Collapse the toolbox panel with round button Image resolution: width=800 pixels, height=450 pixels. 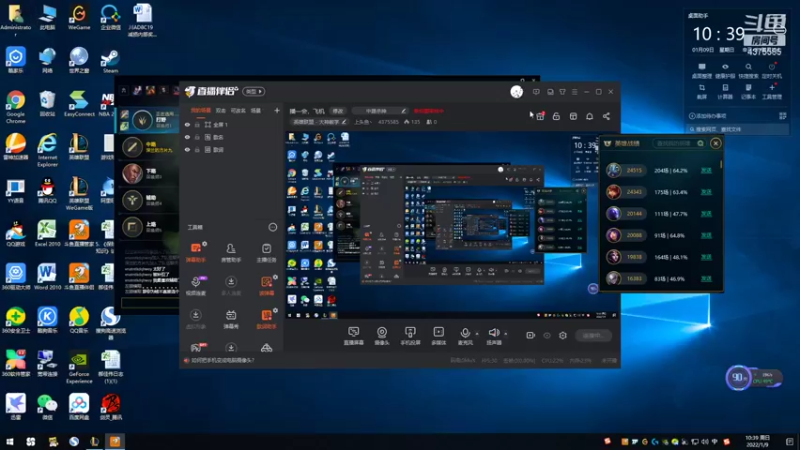point(272,227)
